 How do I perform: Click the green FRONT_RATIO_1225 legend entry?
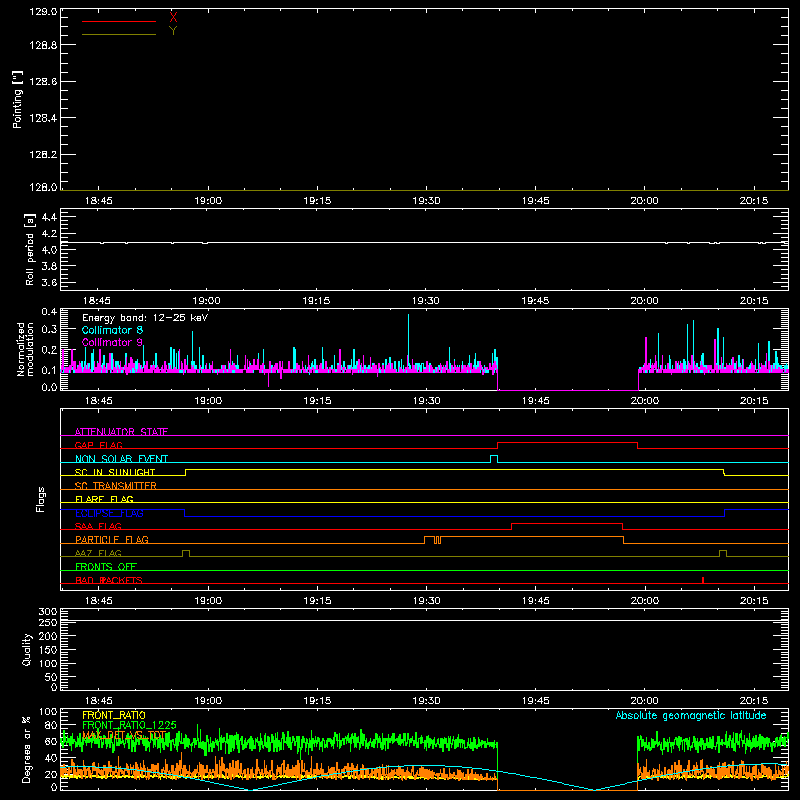point(129,725)
